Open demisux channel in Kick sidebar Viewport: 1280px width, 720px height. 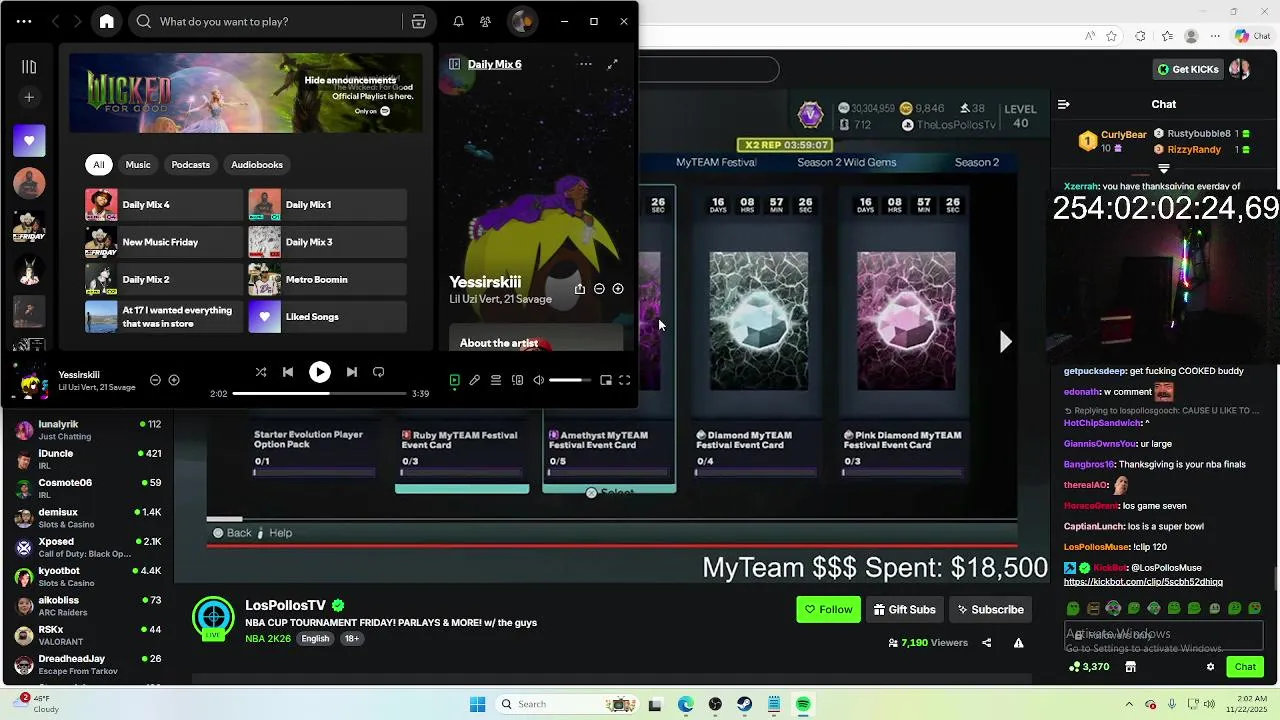click(88, 517)
